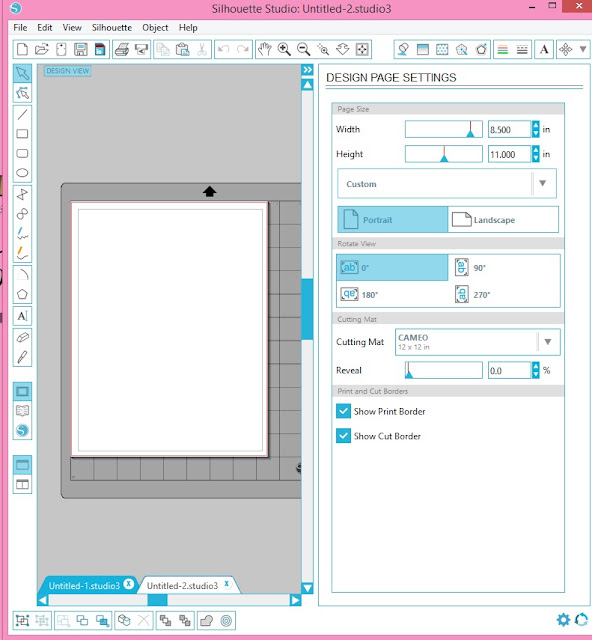Screen dimensions: 592x640
Task: Switch to the Untitled-1.studio3 tab
Action: [x=84, y=586]
